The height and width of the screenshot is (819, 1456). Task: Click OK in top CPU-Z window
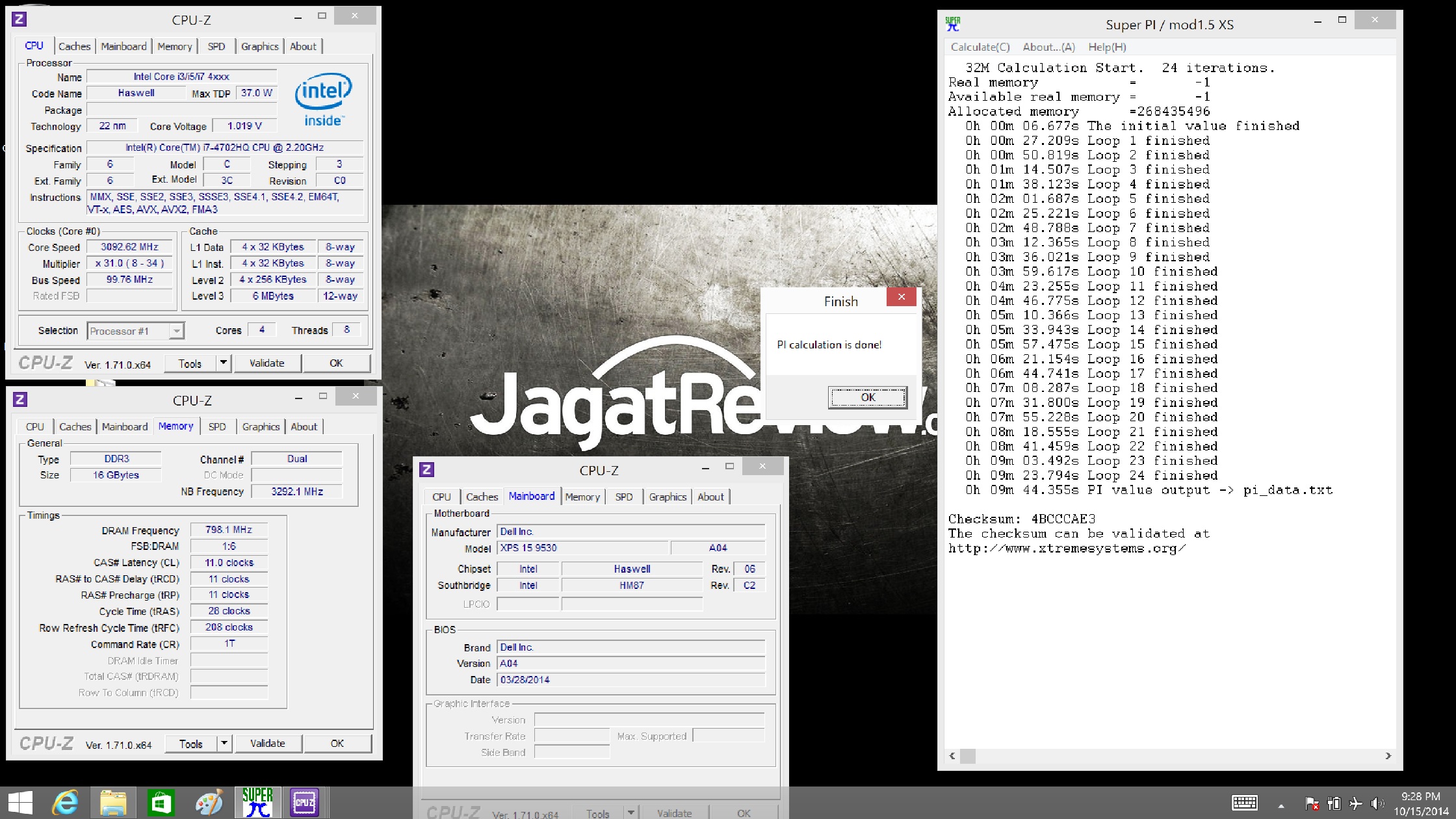[x=336, y=363]
